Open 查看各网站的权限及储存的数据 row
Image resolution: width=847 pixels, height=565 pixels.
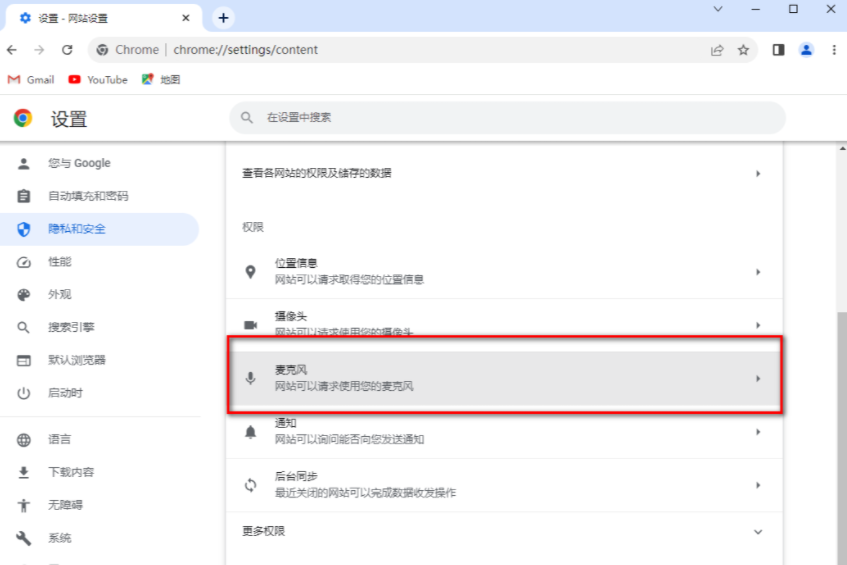coord(504,173)
